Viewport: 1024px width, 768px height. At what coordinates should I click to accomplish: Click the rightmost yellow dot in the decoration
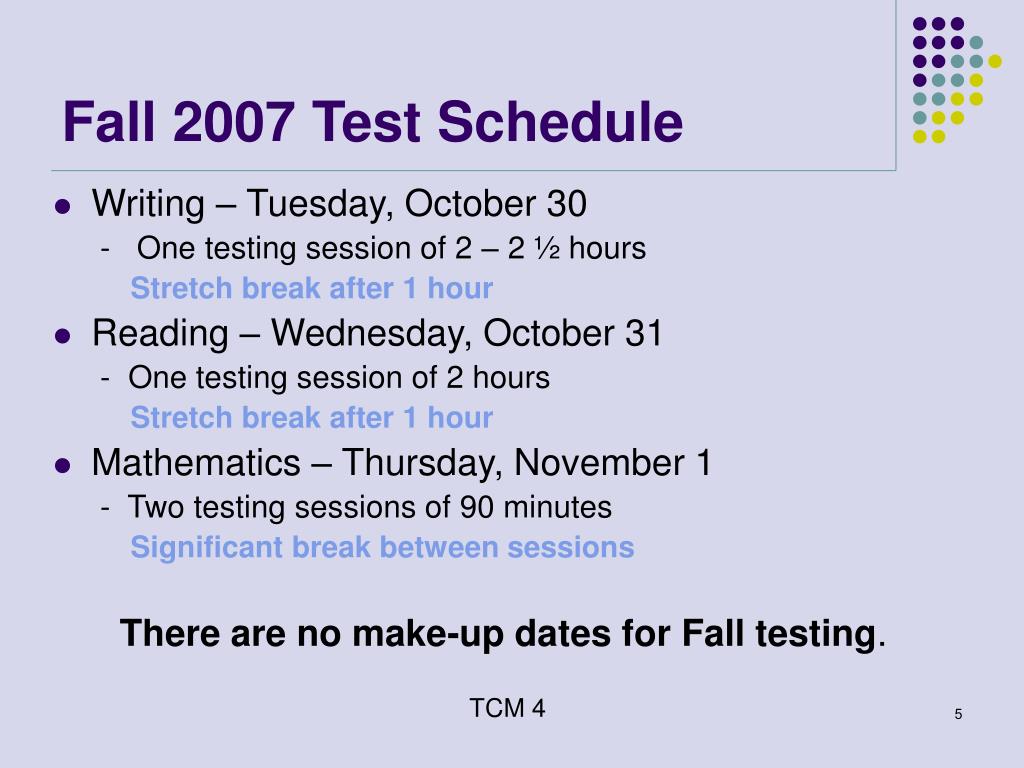pyautogui.click(x=995, y=61)
